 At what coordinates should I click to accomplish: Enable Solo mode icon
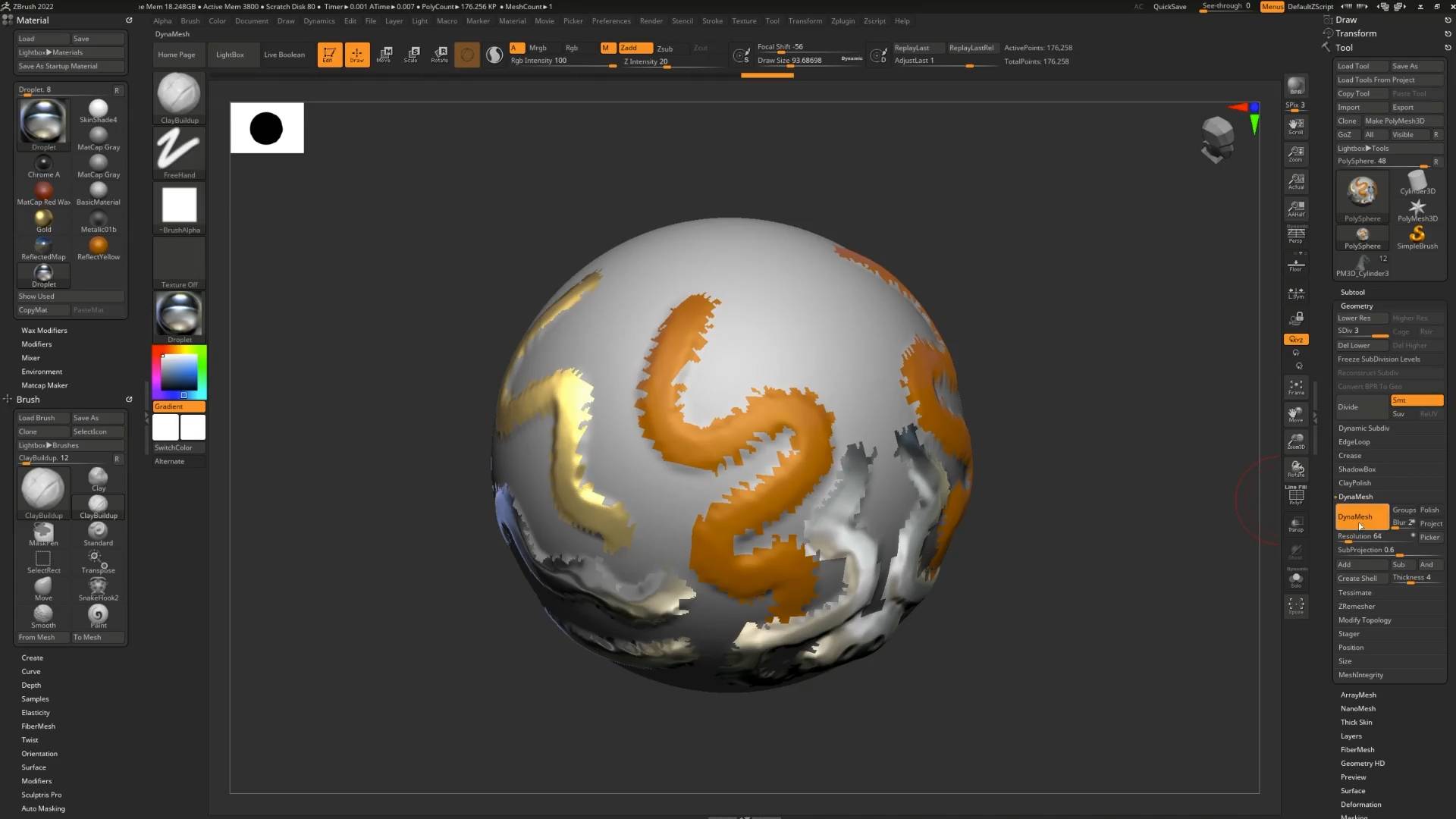(x=1296, y=580)
